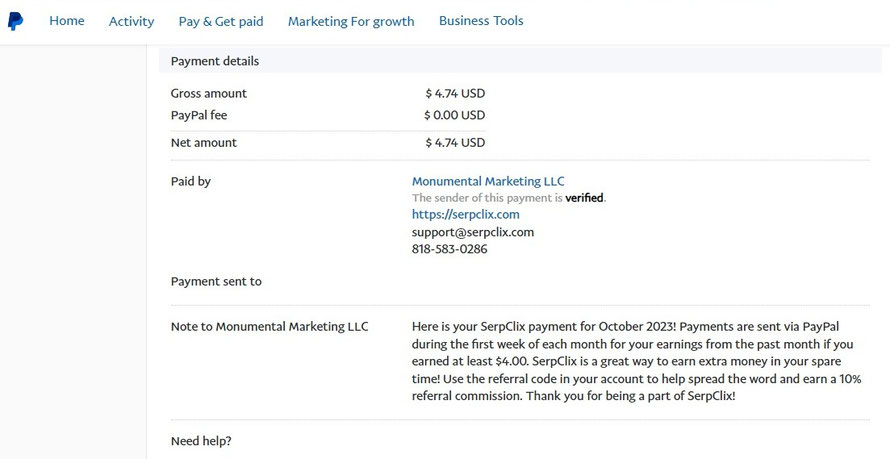Click the Need help? text
Screen dimensions: 890x459
(201, 441)
